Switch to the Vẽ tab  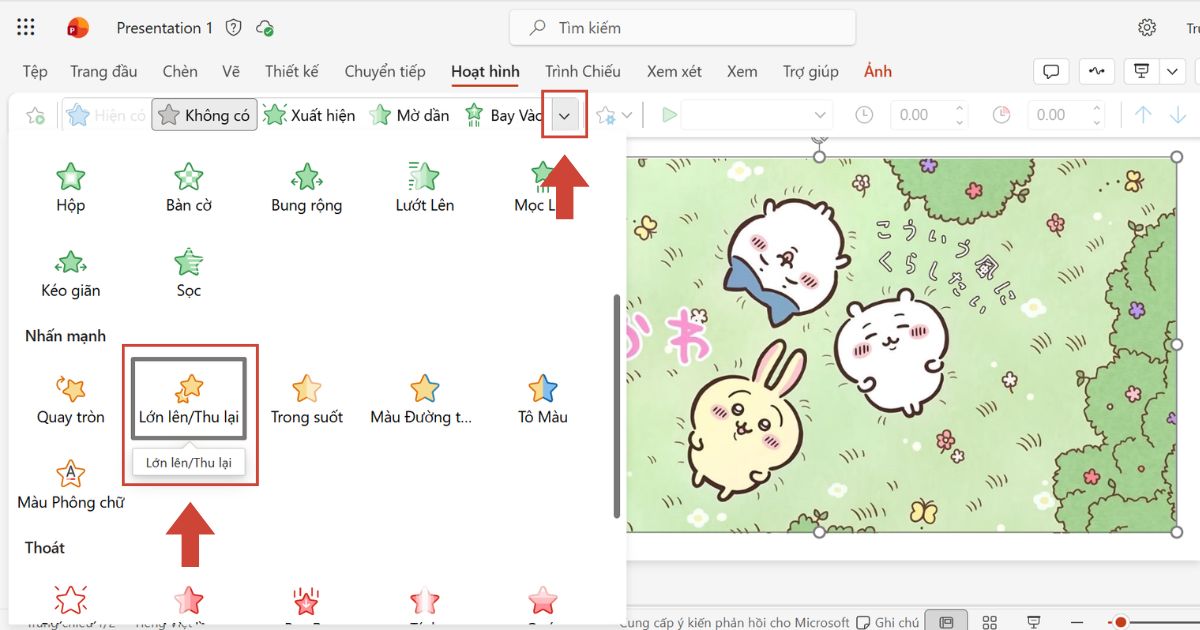[x=231, y=71]
